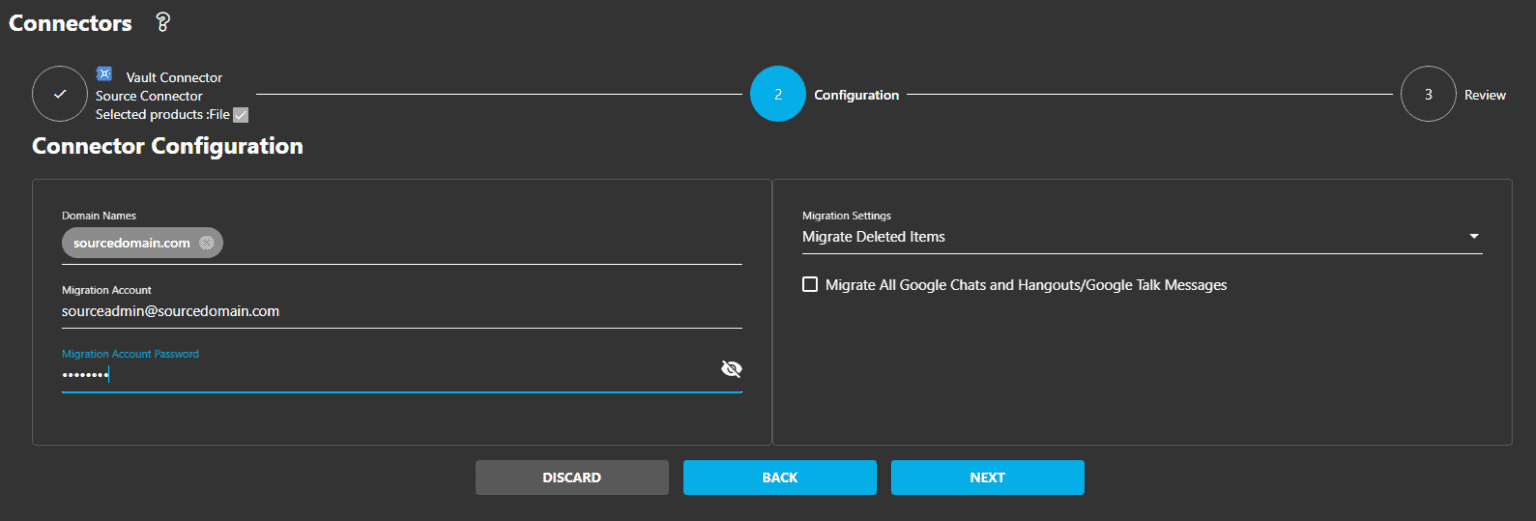Select step 2 Configuration circle
Screen dimensions: 1536x521
pyautogui.click(x=778, y=94)
